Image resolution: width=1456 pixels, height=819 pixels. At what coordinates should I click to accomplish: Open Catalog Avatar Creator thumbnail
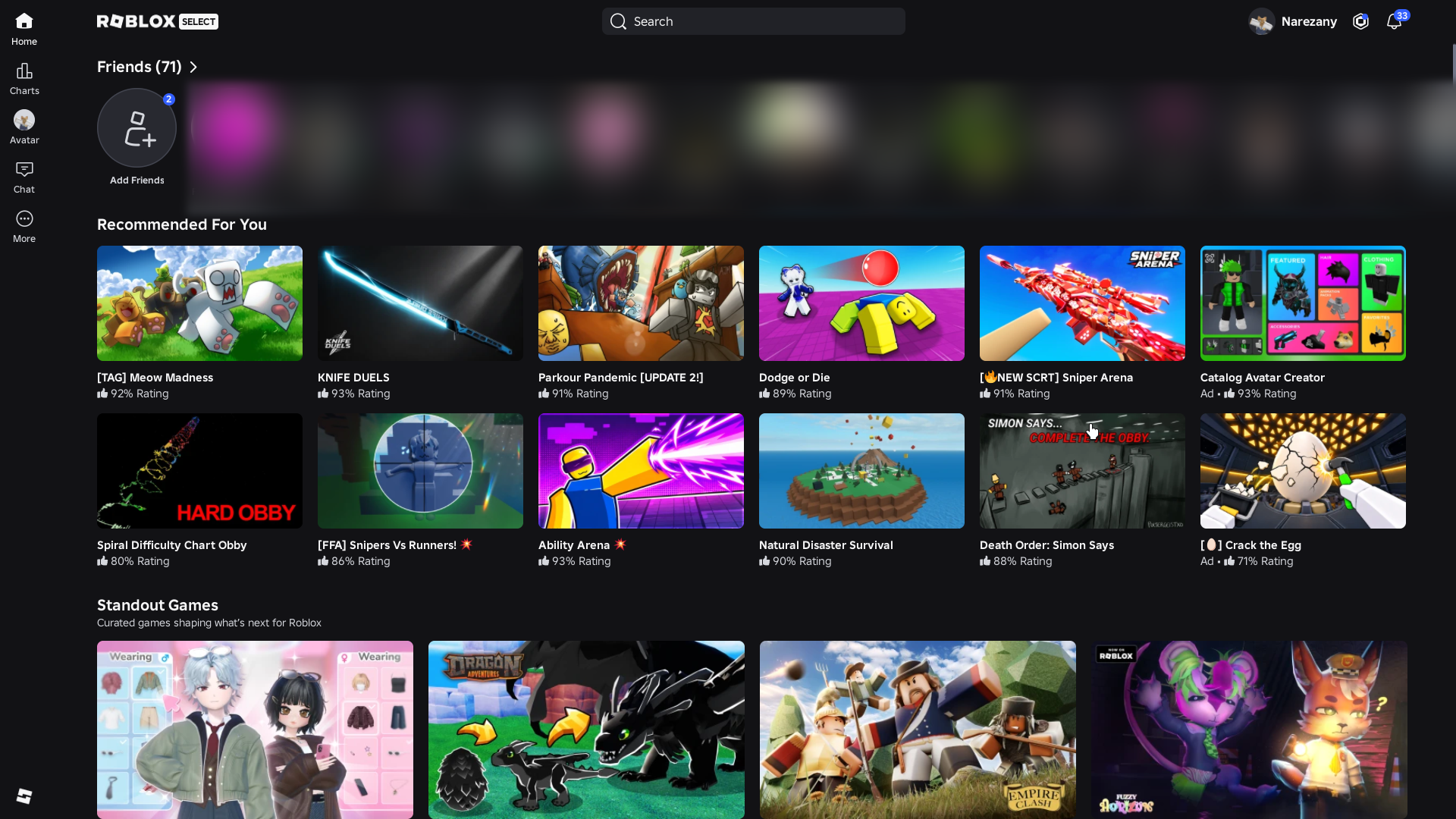(x=1303, y=303)
